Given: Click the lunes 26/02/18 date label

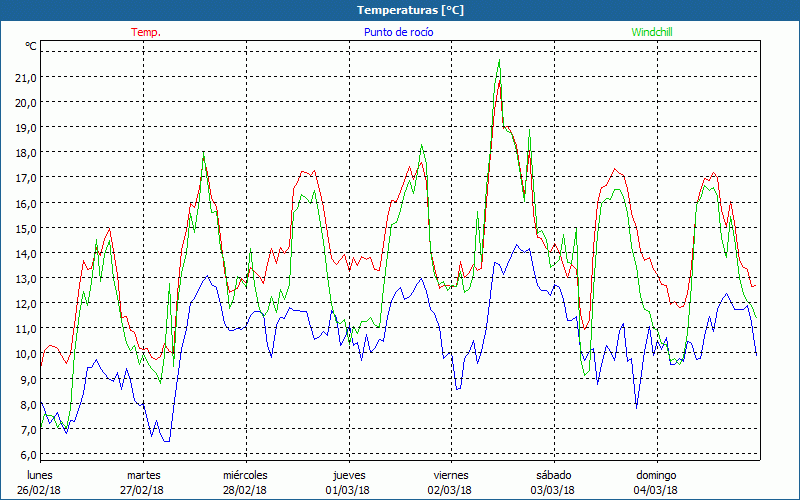Looking at the screenshot, I should tap(40, 482).
